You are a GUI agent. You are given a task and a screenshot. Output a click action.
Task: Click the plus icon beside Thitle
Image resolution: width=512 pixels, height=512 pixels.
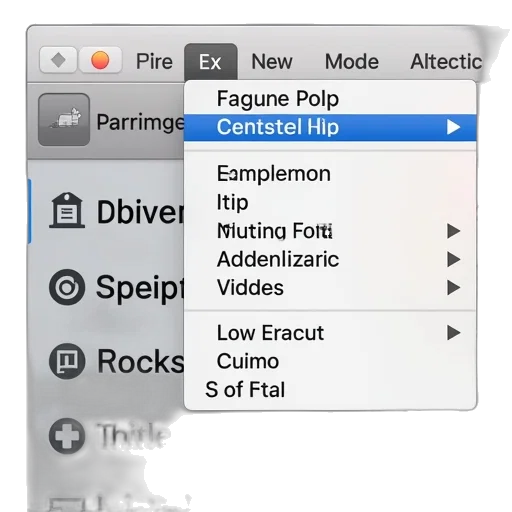pos(67,436)
